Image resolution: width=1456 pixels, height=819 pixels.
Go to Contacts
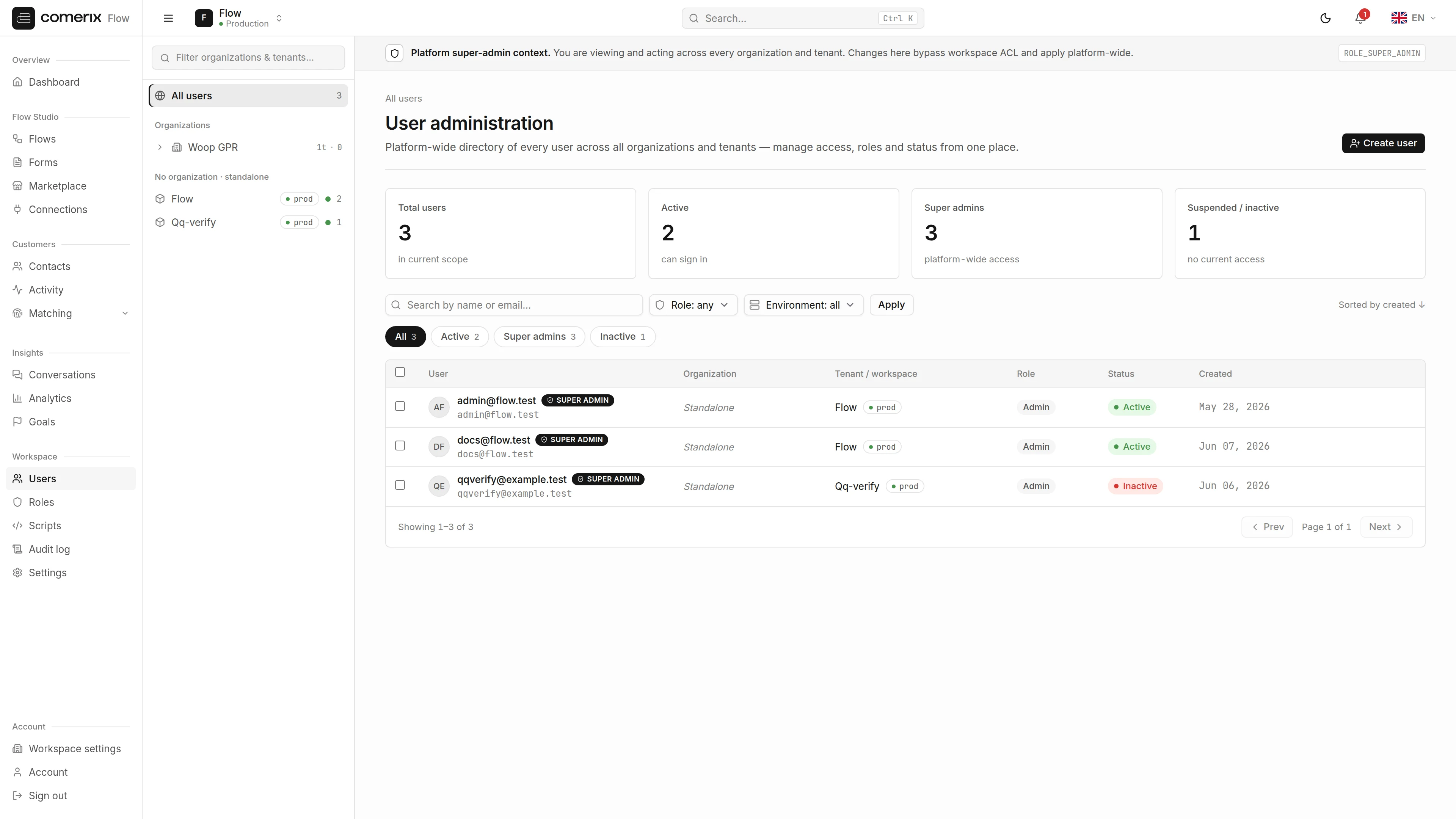71,266
